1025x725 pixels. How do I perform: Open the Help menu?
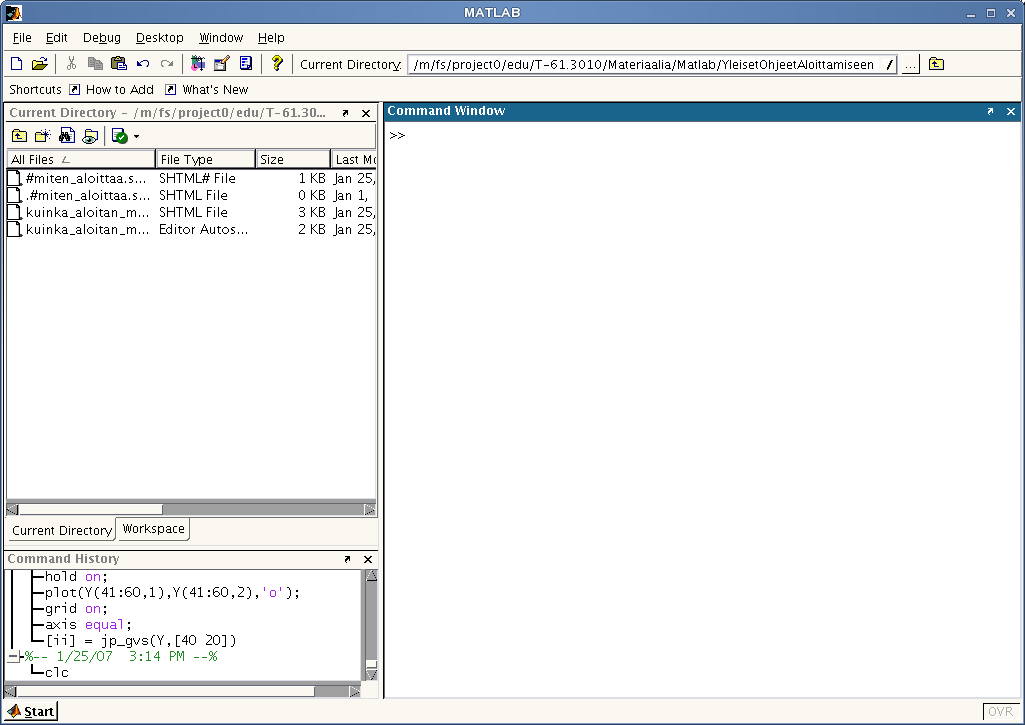(271, 38)
